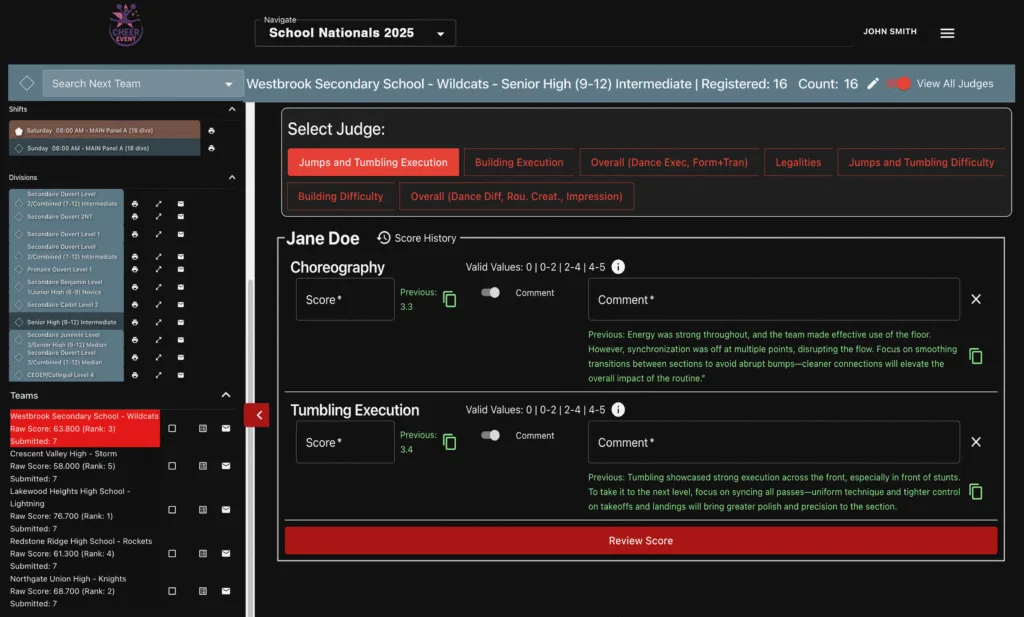Open Score History for Jane Doe
The width and height of the screenshot is (1024, 617).
coord(417,238)
